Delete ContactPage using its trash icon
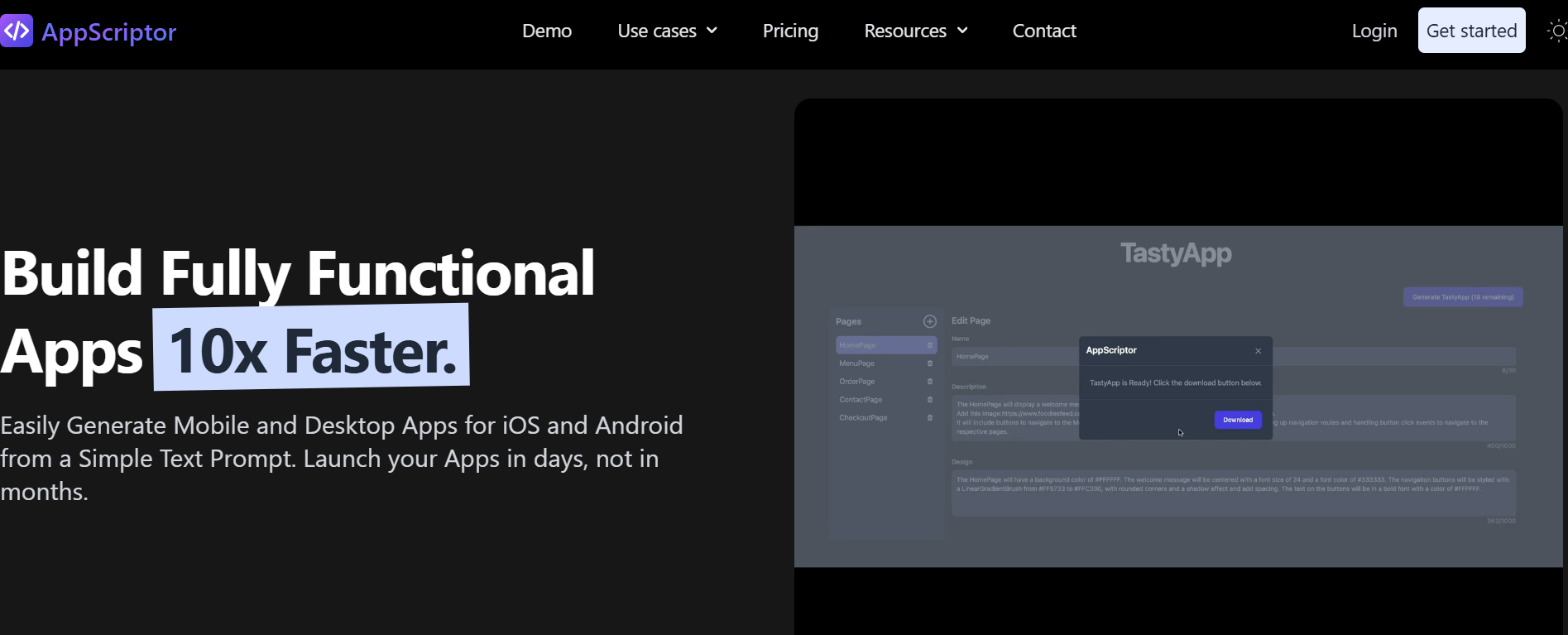 (x=930, y=400)
